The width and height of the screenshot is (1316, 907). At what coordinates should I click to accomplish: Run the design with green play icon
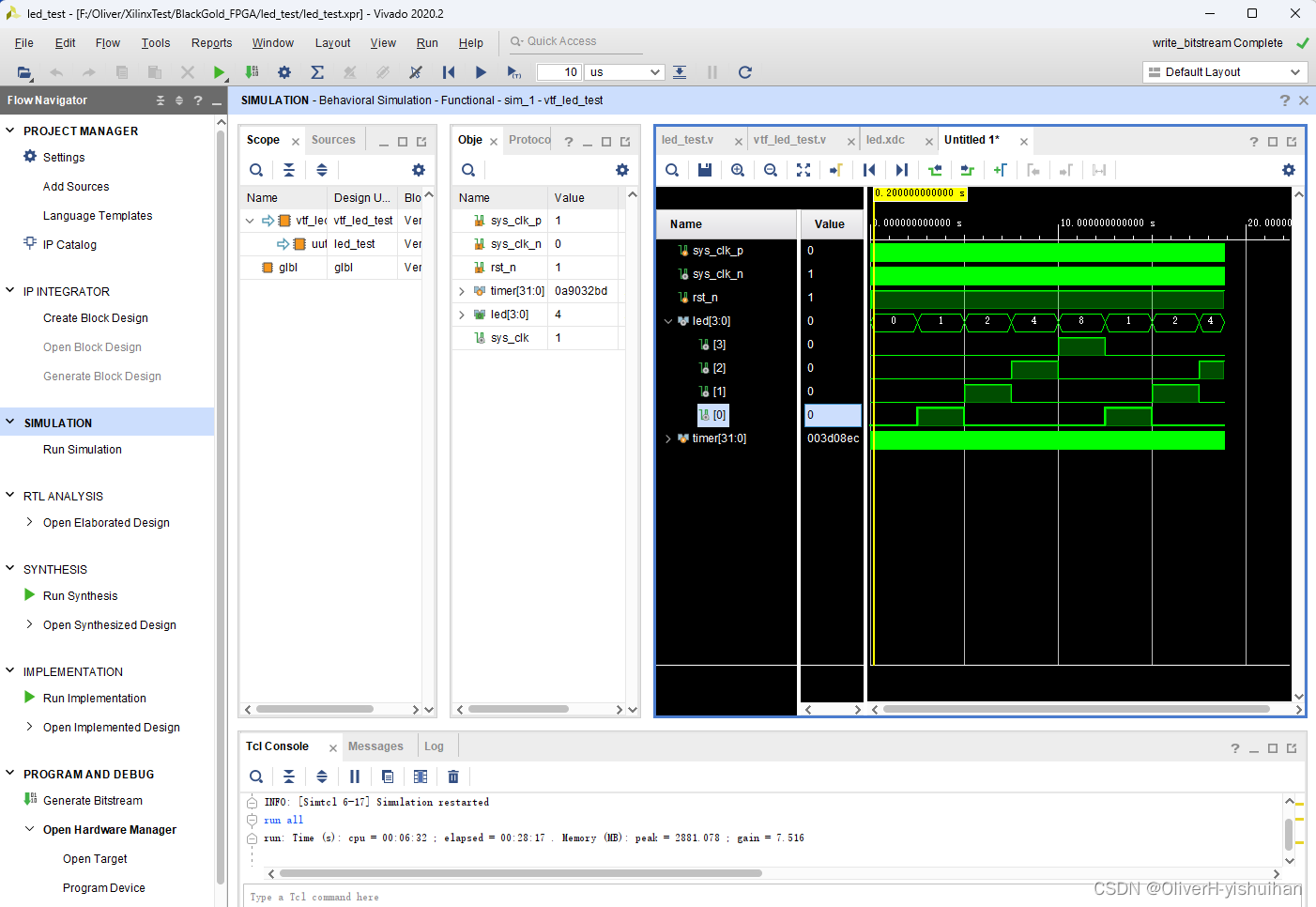pos(219,72)
